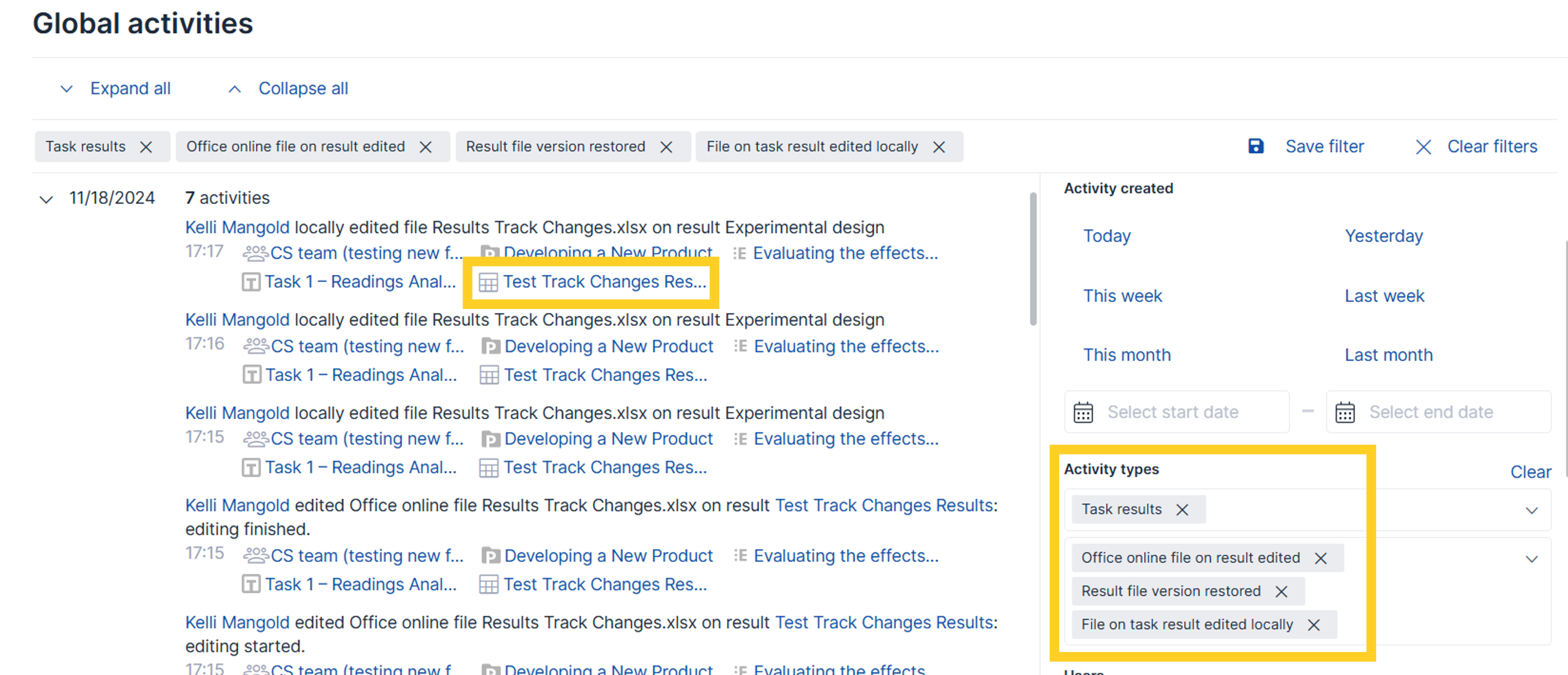1568x675 pixels.
Task: Select the This week date filter
Action: pos(1122,296)
